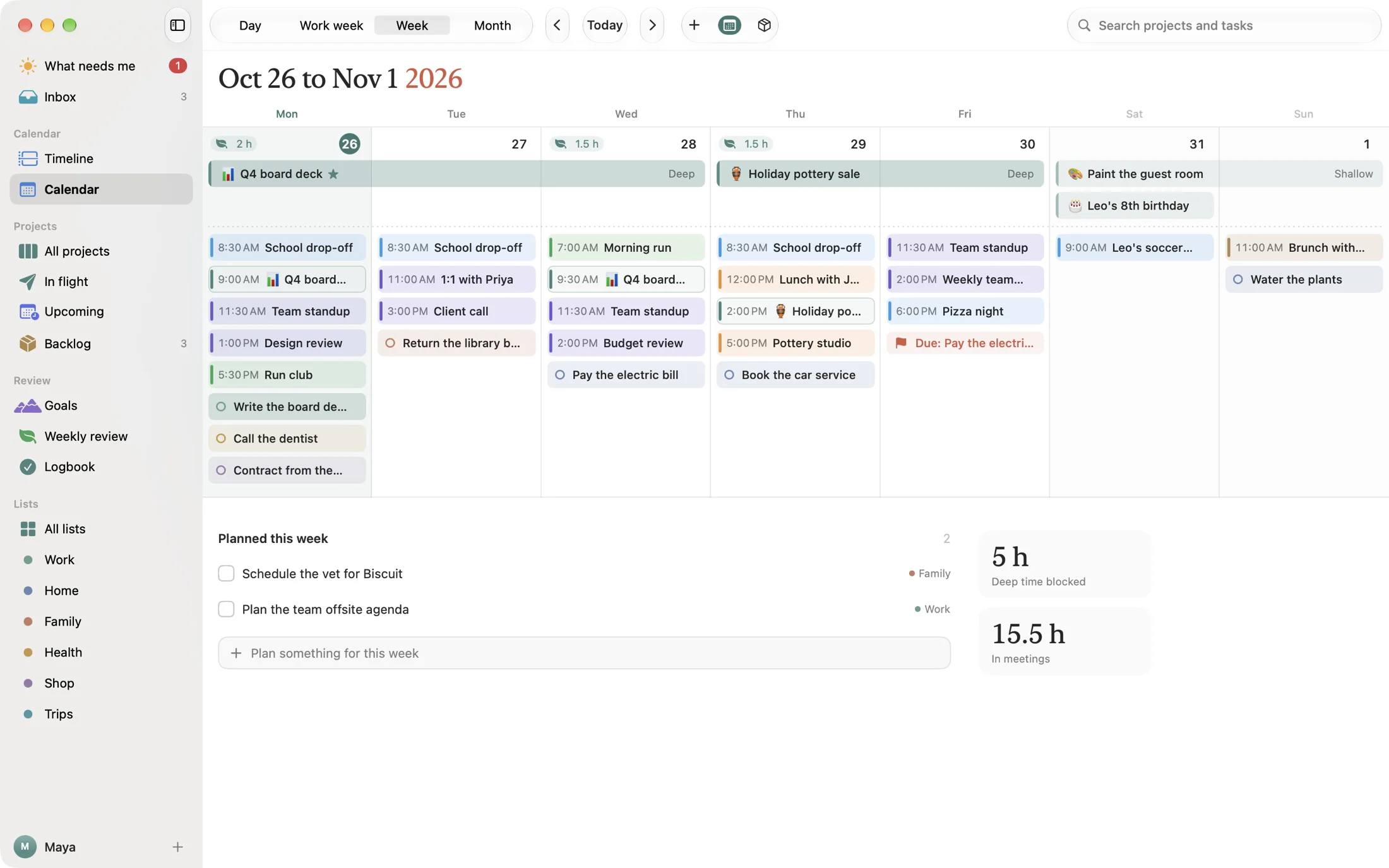This screenshot has height=868, width=1389.
Task: Switch to Day view
Action: pos(250,25)
